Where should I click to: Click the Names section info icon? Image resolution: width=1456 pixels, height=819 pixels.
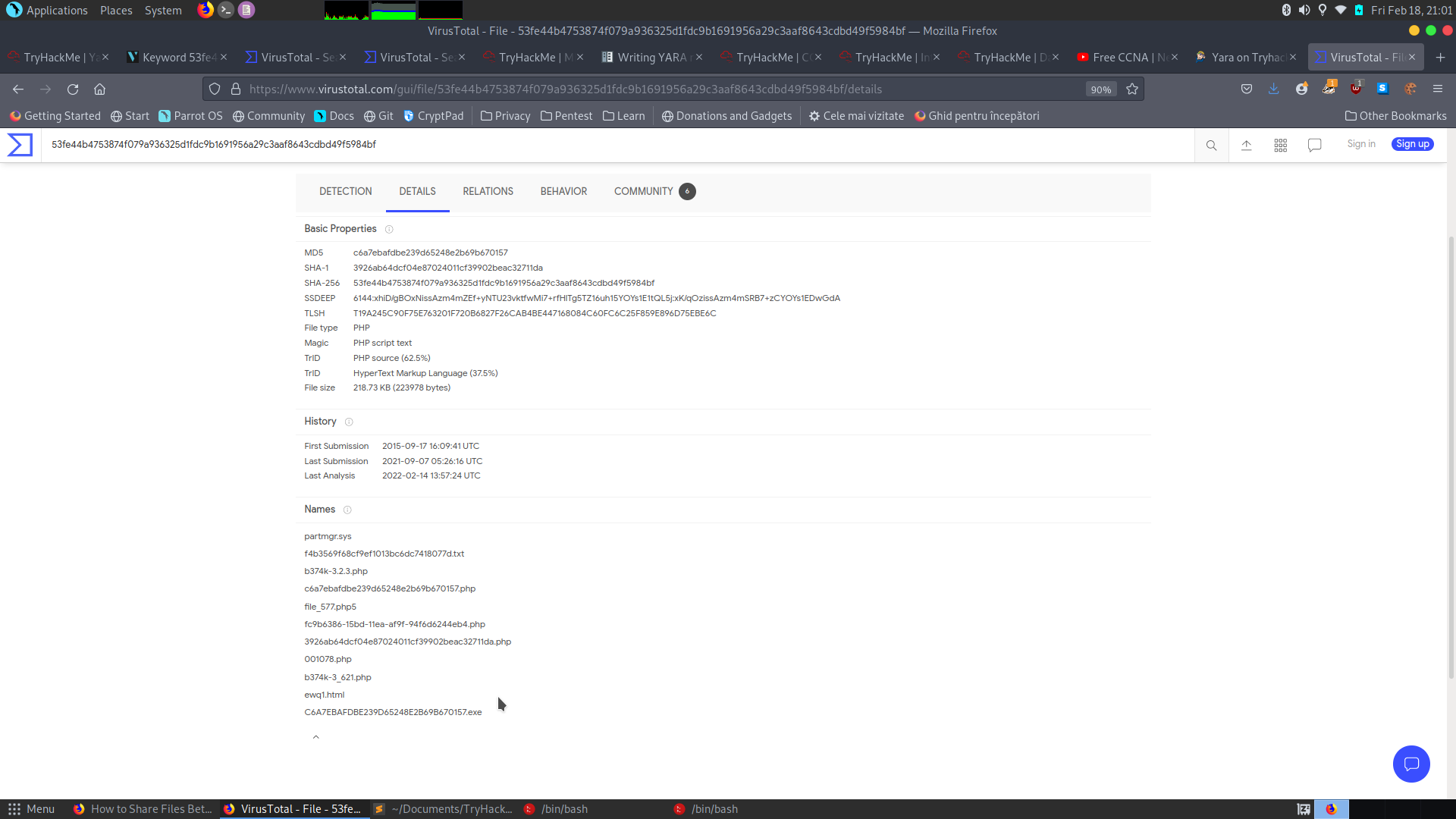click(x=347, y=510)
